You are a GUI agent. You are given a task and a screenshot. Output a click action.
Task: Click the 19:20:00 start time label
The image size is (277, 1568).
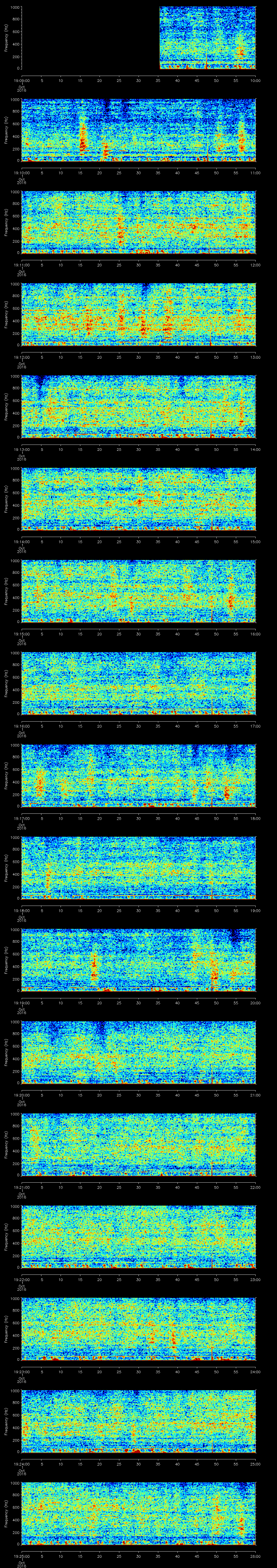click(21, 1095)
